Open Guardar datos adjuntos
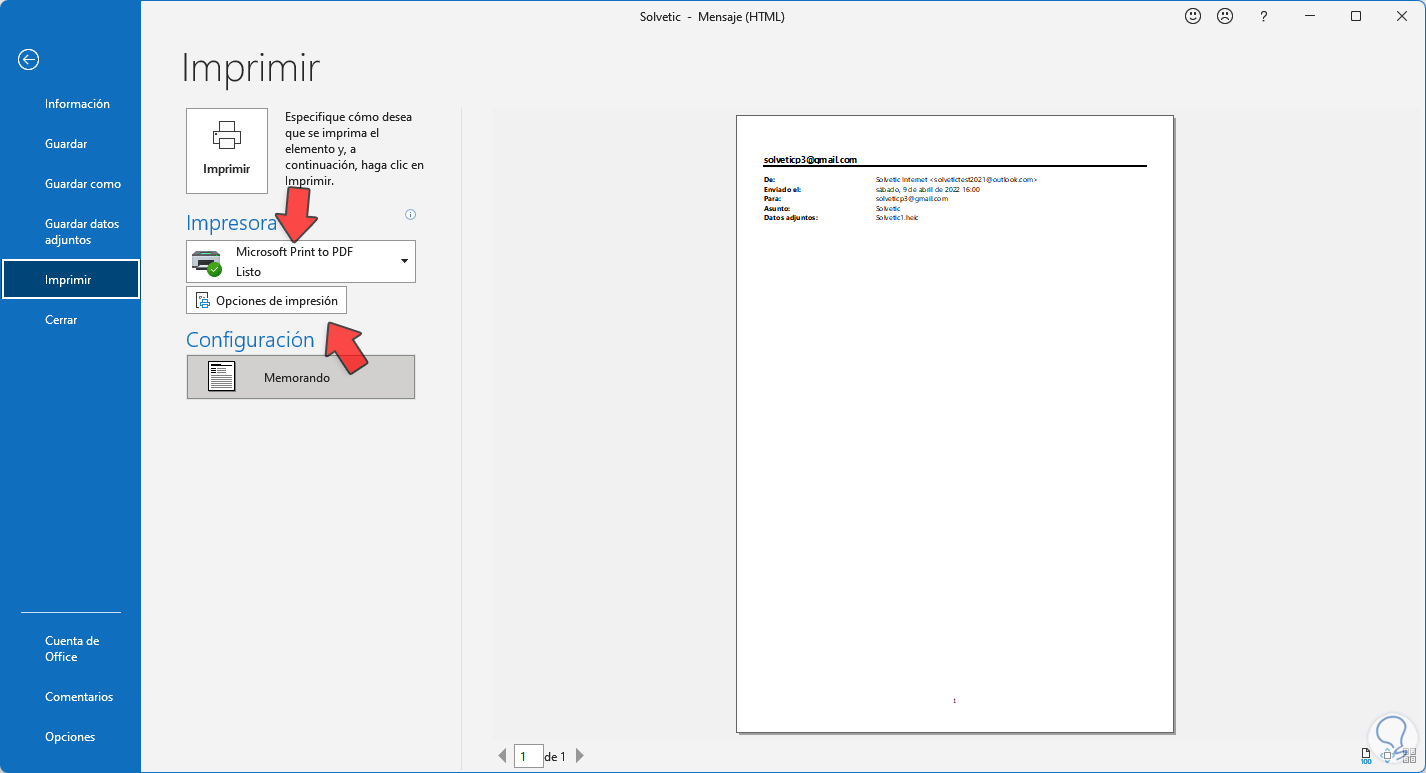 click(82, 232)
